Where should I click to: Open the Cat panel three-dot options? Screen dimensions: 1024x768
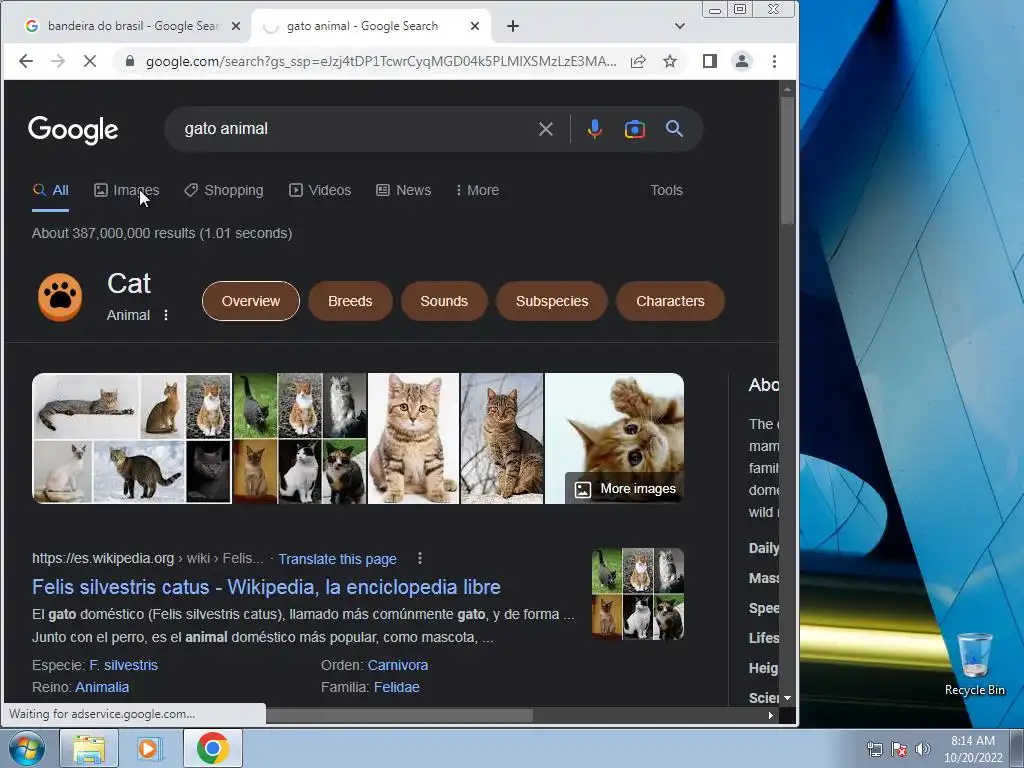point(166,315)
